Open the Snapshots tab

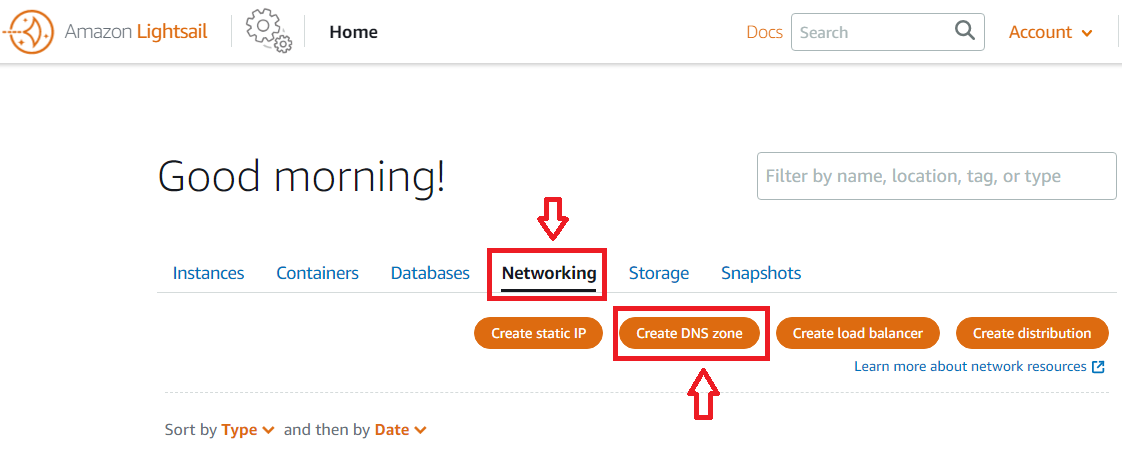761,273
